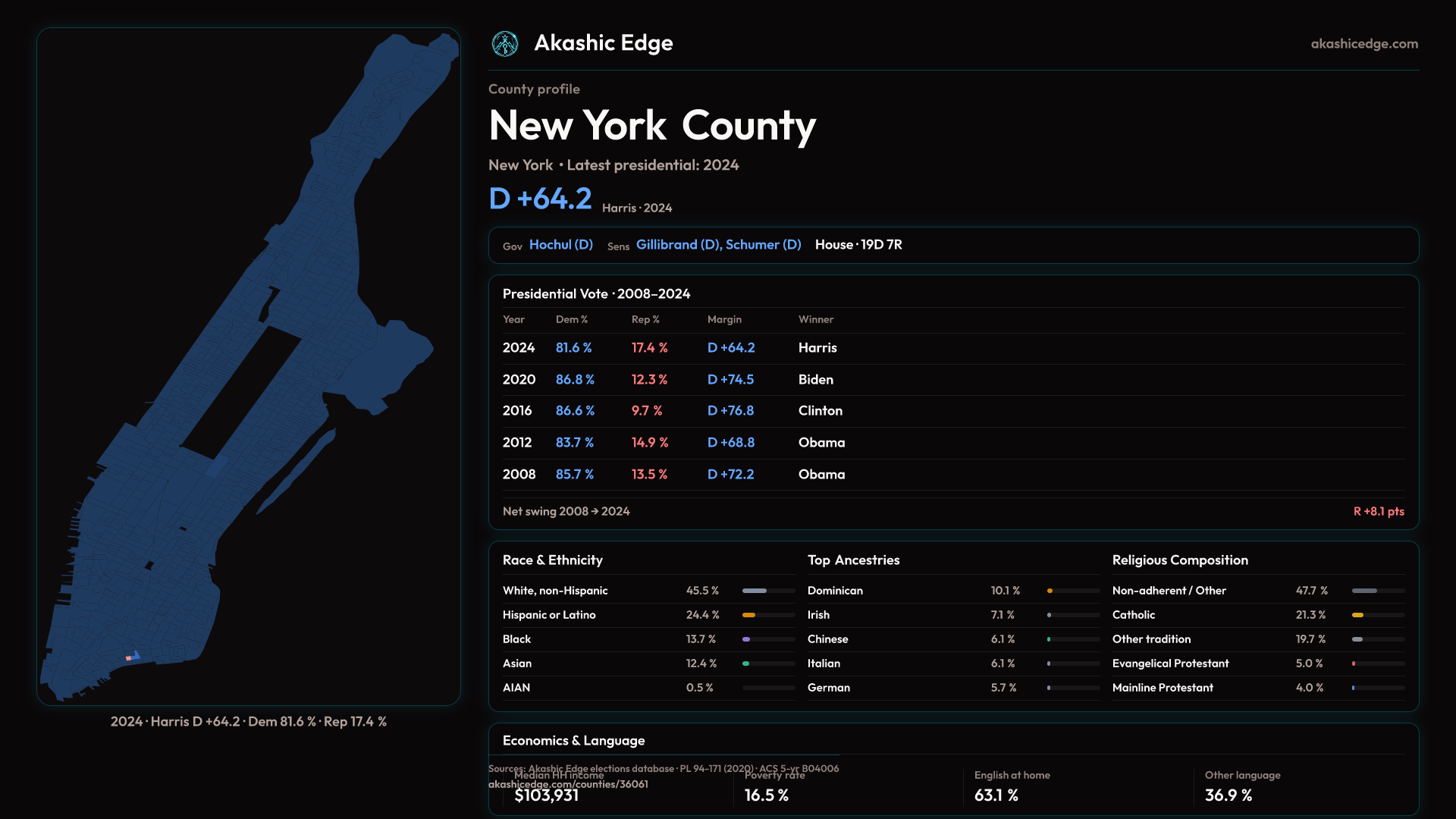Click the Margin column header
Screen dimensions: 1456x819
point(724,320)
